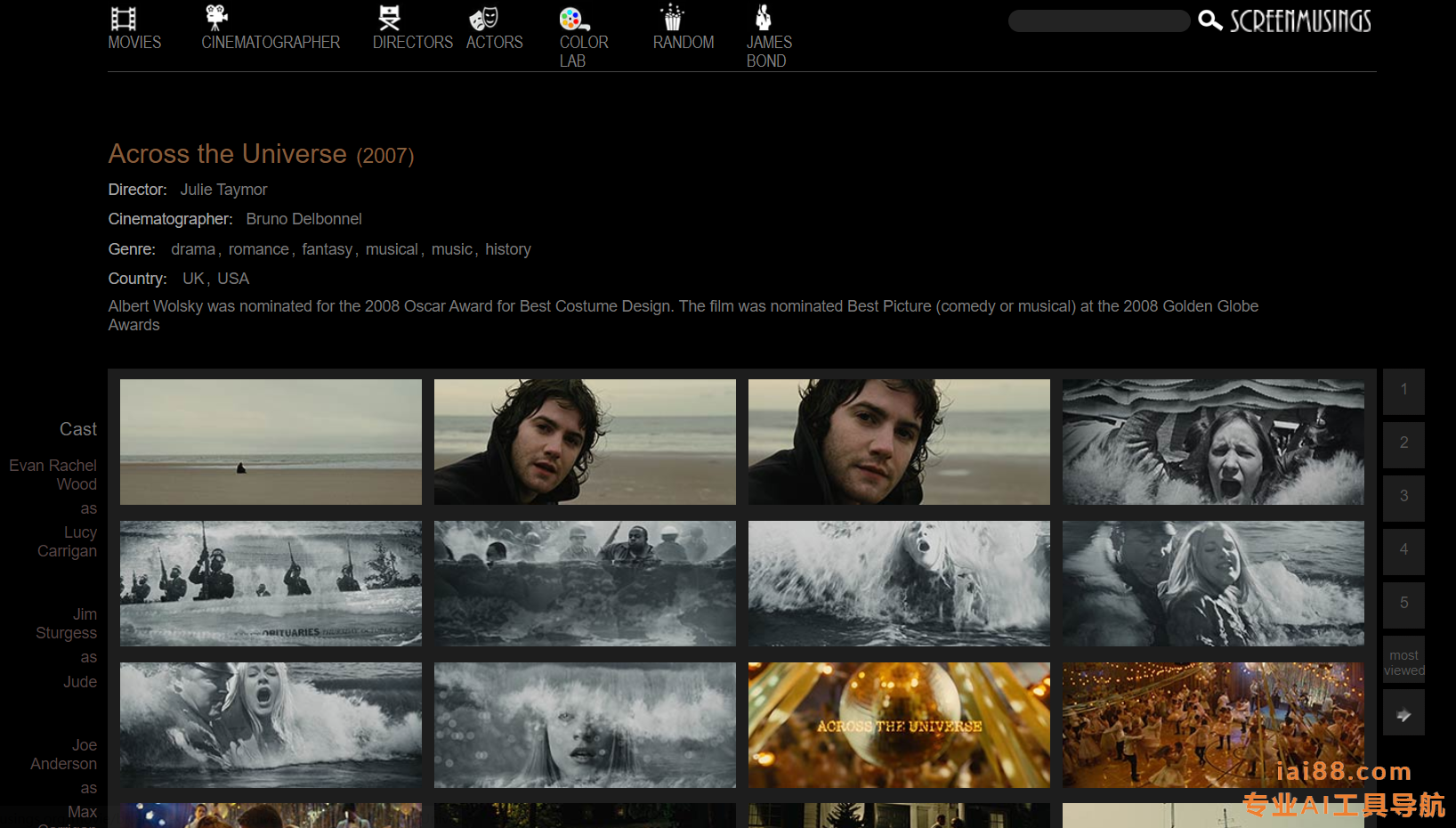This screenshot has height=828, width=1456.
Task: Open director Julie Taymor link
Action: 223,190
